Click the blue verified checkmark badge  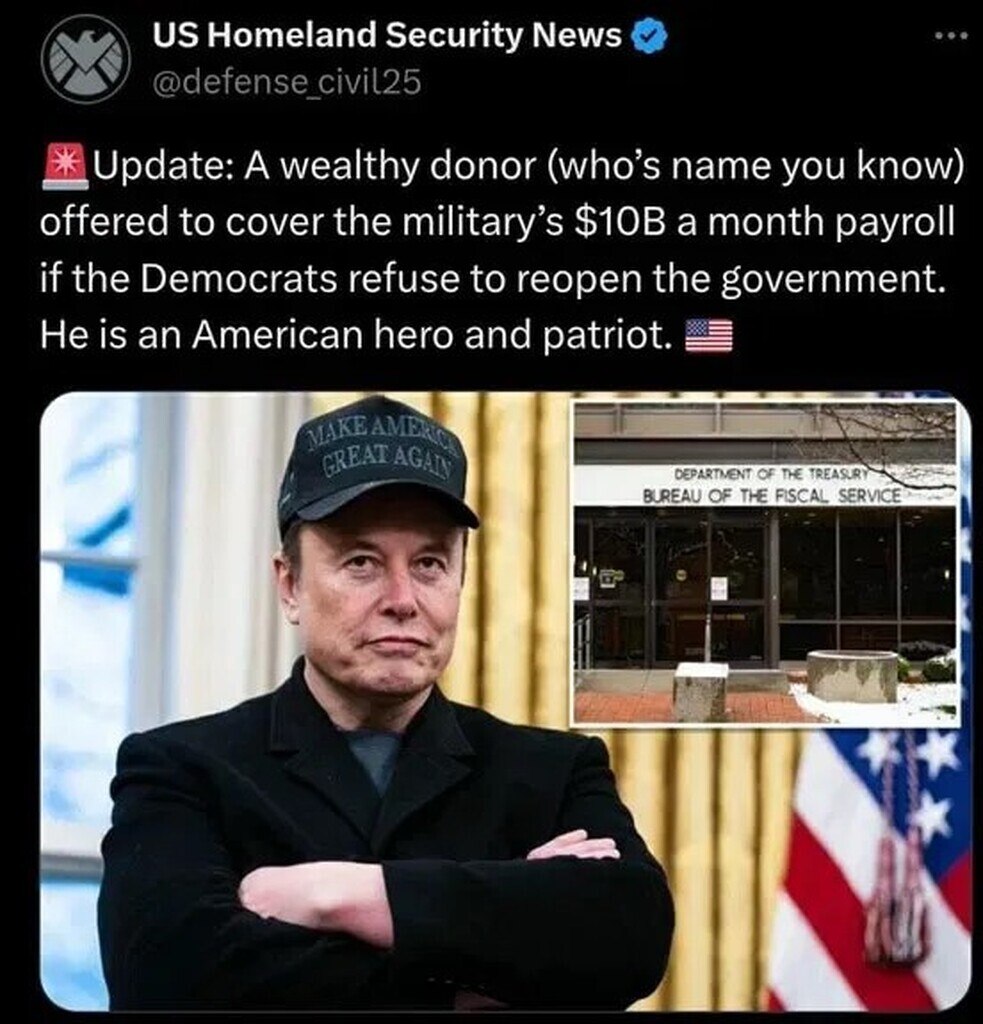click(649, 35)
